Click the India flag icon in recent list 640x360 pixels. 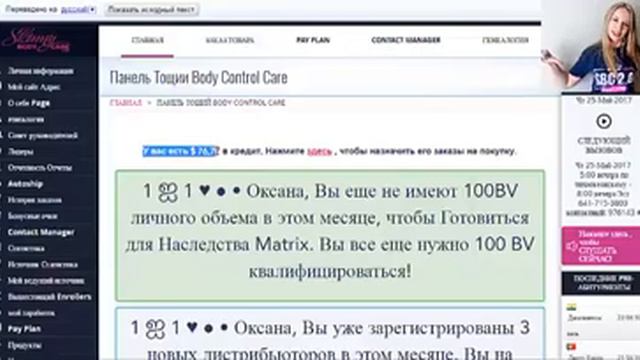point(571,307)
